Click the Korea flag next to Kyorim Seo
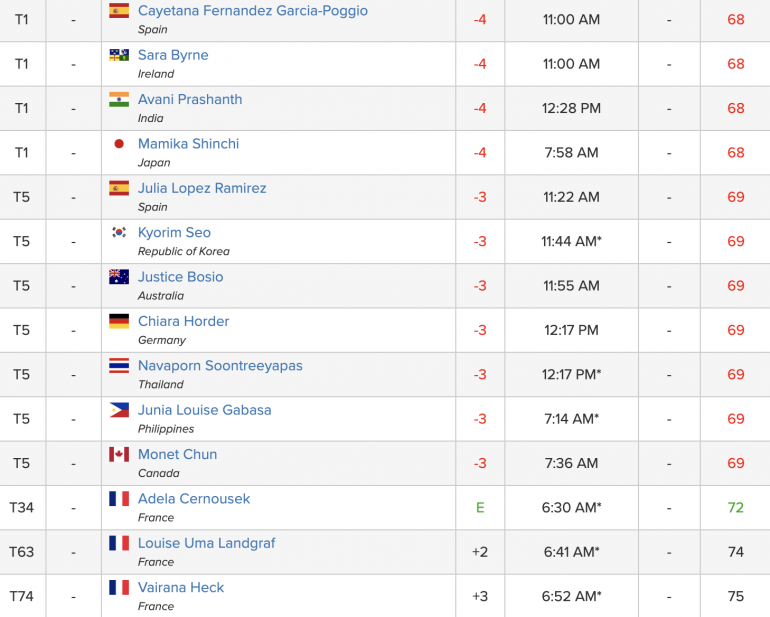The height and width of the screenshot is (617, 770). pyautogui.click(x=119, y=232)
